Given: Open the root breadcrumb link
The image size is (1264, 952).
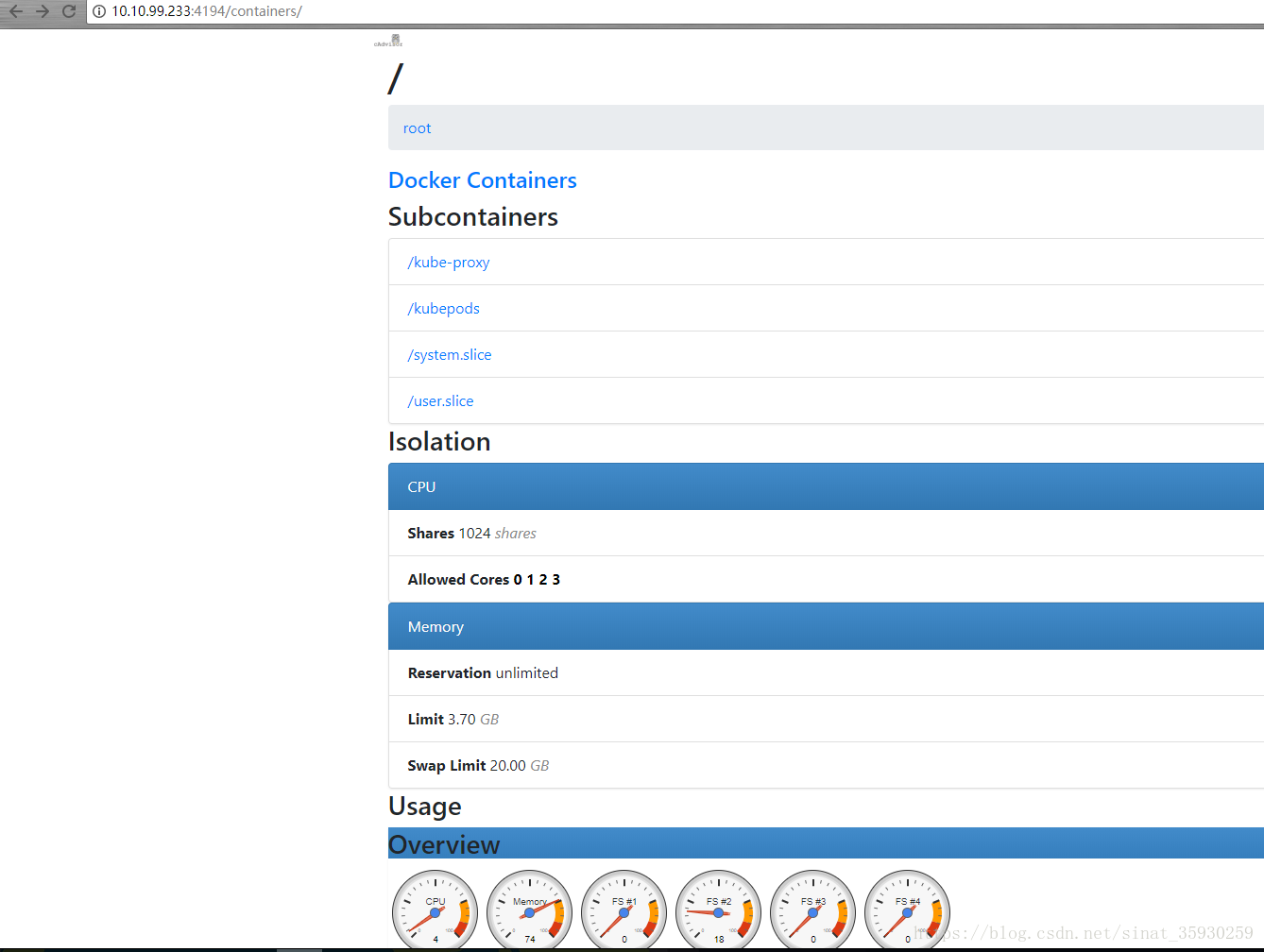Looking at the screenshot, I should coord(417,128).
